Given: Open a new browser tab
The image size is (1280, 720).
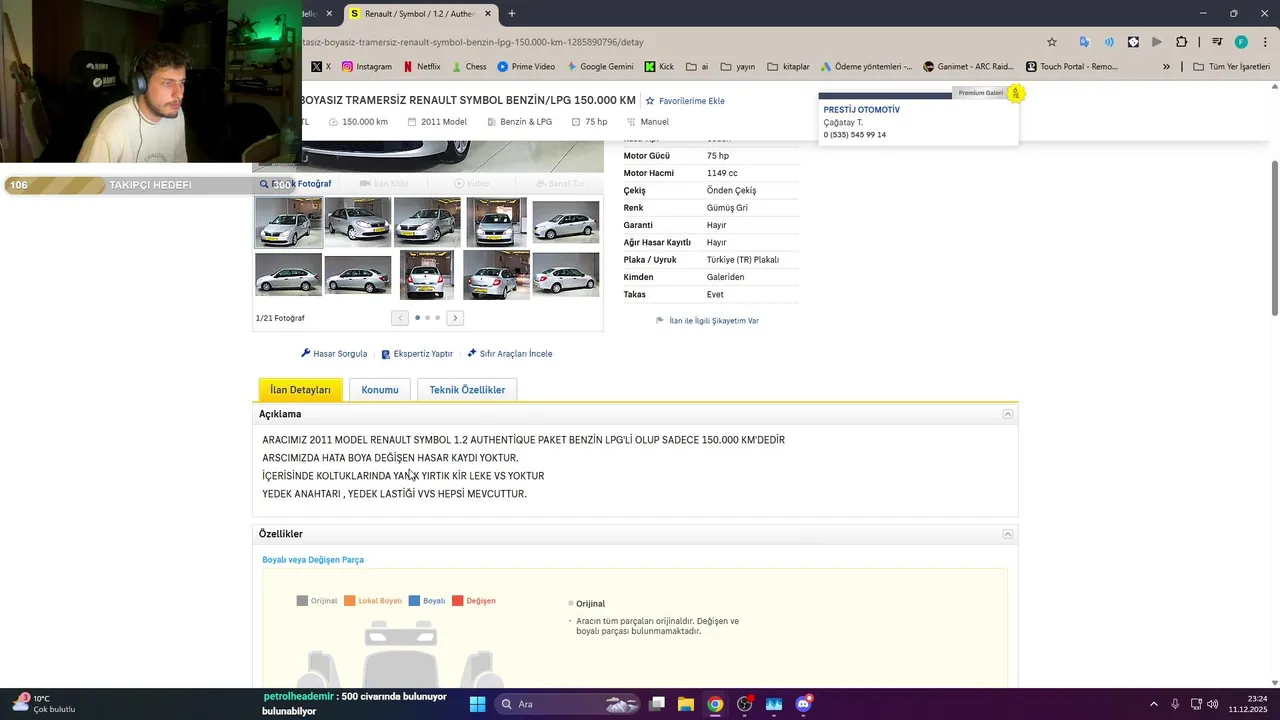Looking at the screenshot, I should coord(512,14).
